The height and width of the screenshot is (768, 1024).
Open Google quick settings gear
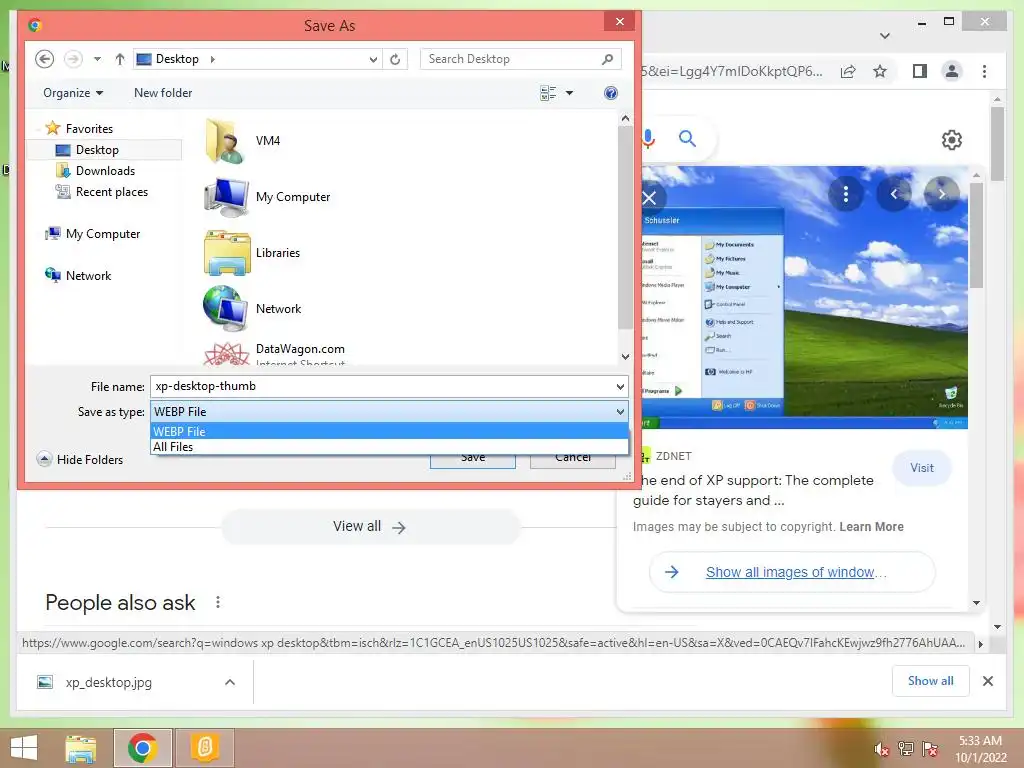(952, 140)
